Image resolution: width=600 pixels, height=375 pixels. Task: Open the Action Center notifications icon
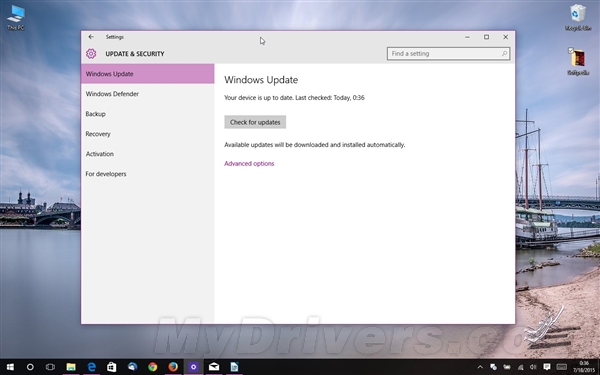pyautogui.click(x=547, y=367)
